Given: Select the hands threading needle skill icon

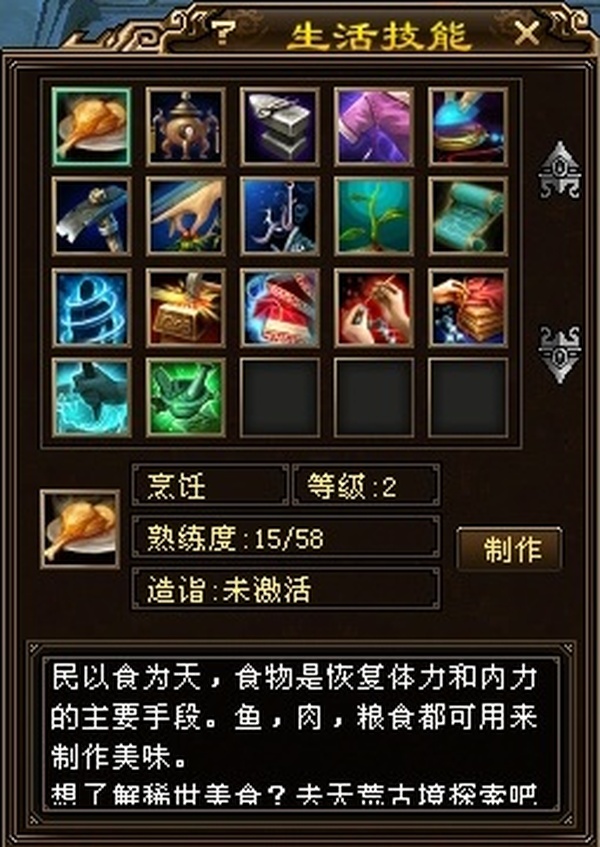Looking at the screenshot, I should point(374,308).
